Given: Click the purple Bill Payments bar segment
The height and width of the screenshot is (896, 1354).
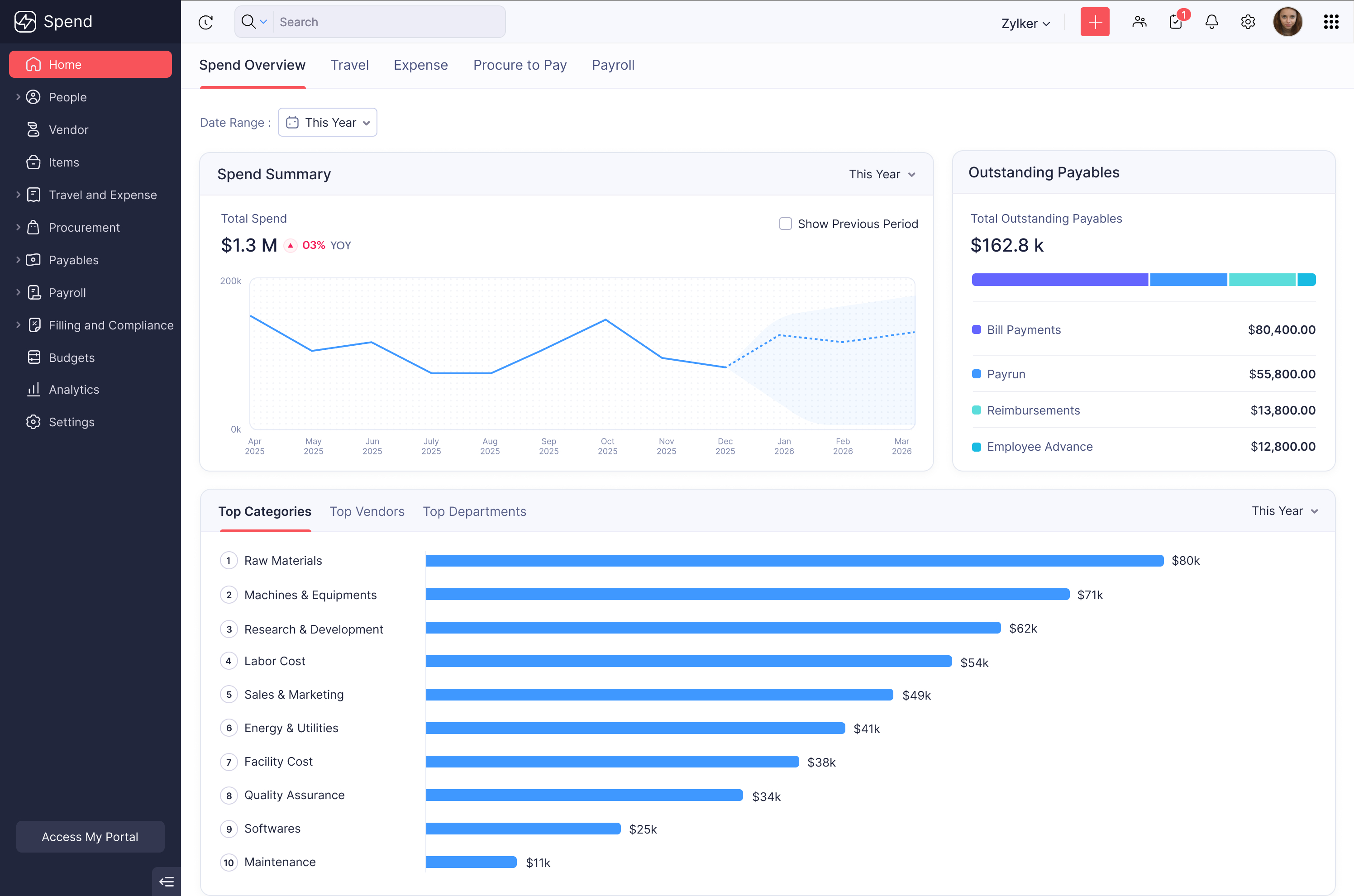Looking at the screenshot, I should [x=1060, y=279].
